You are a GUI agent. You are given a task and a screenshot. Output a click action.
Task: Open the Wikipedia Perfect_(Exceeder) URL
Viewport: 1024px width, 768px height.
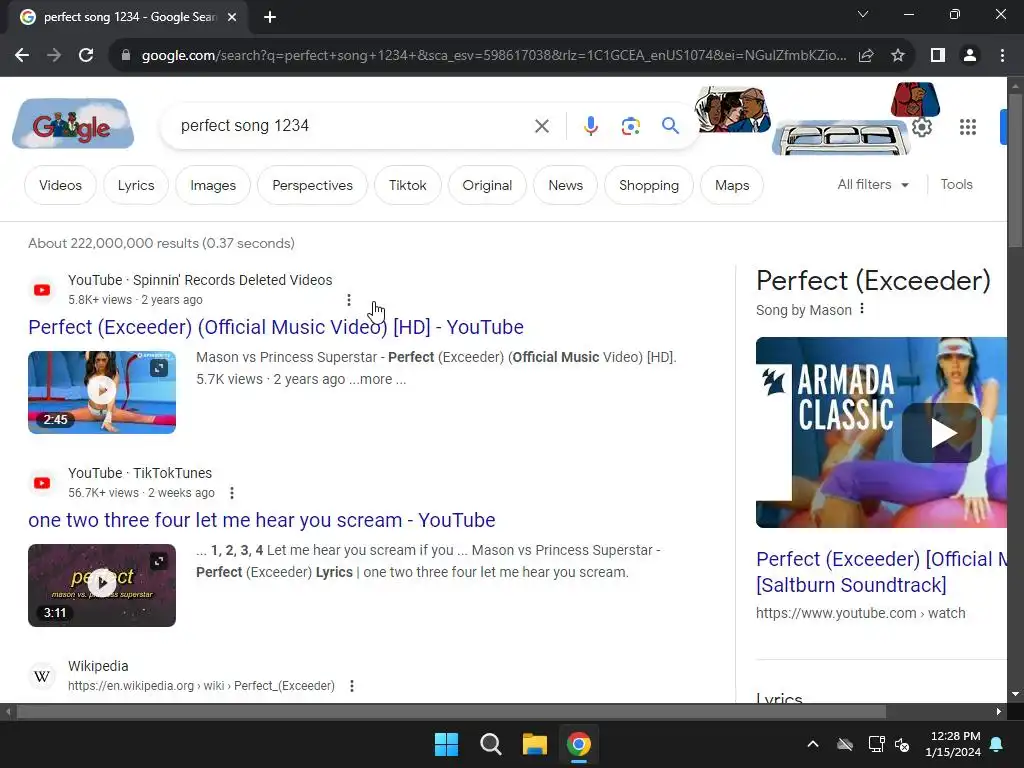point(201,686)
